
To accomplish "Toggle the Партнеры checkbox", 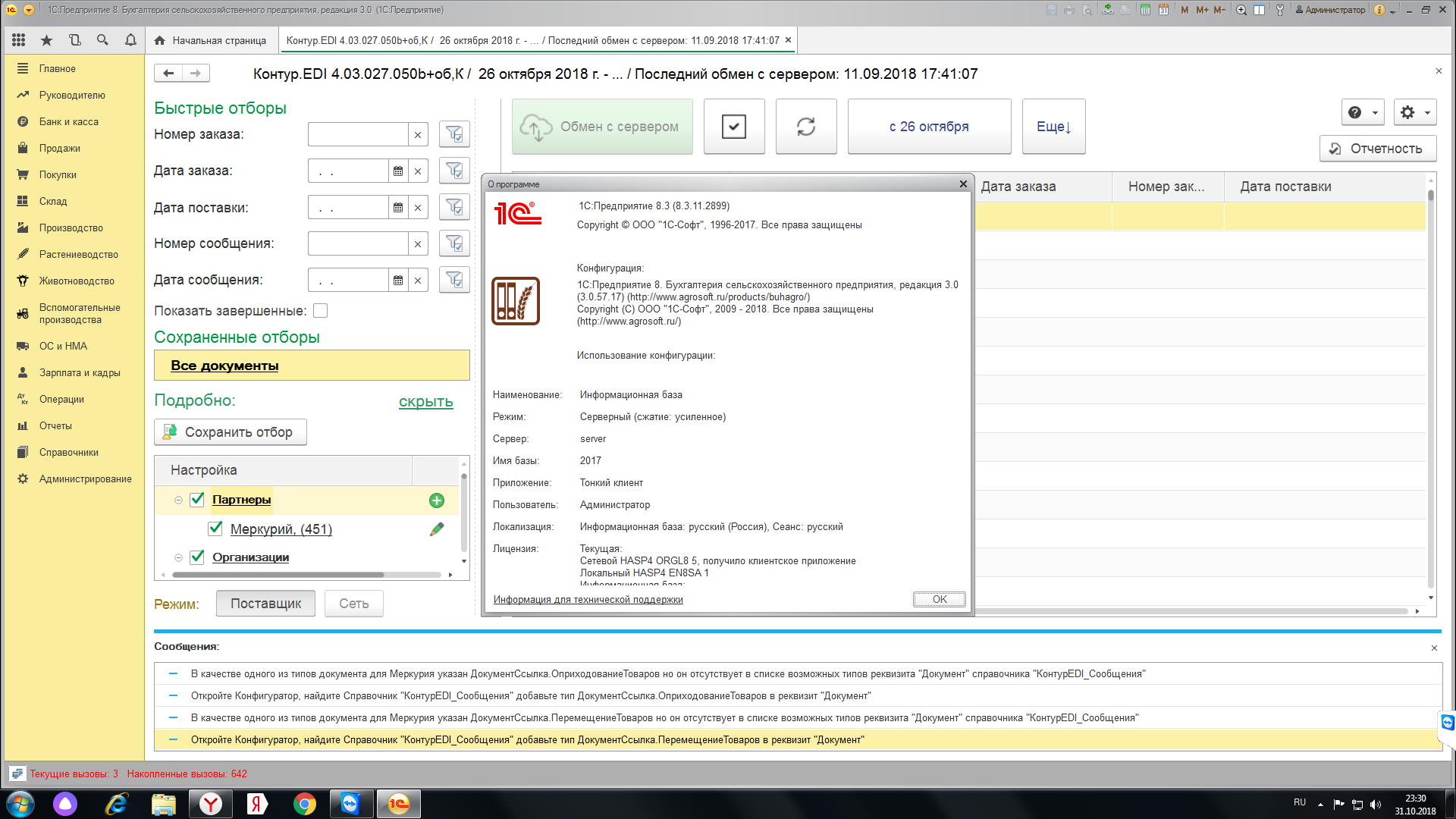I will coord(197,499).
